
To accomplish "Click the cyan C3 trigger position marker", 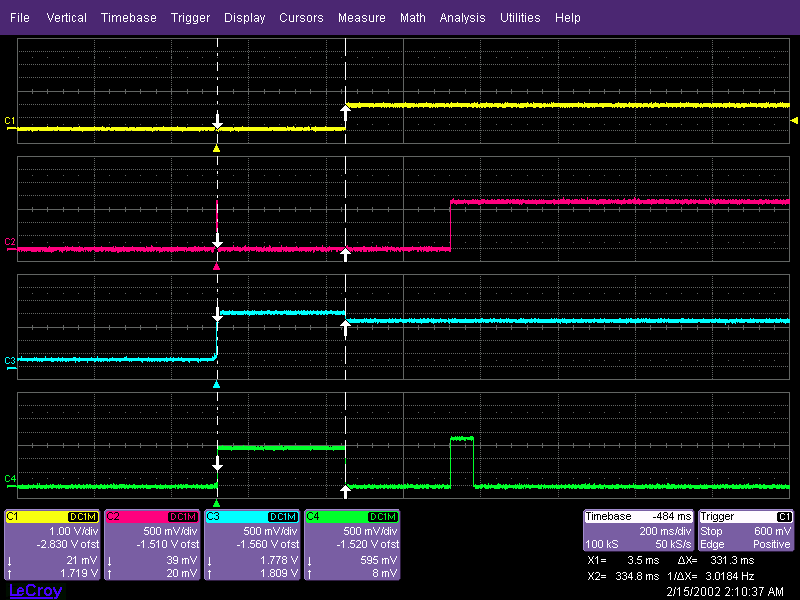I will click(x=216, y=385).
